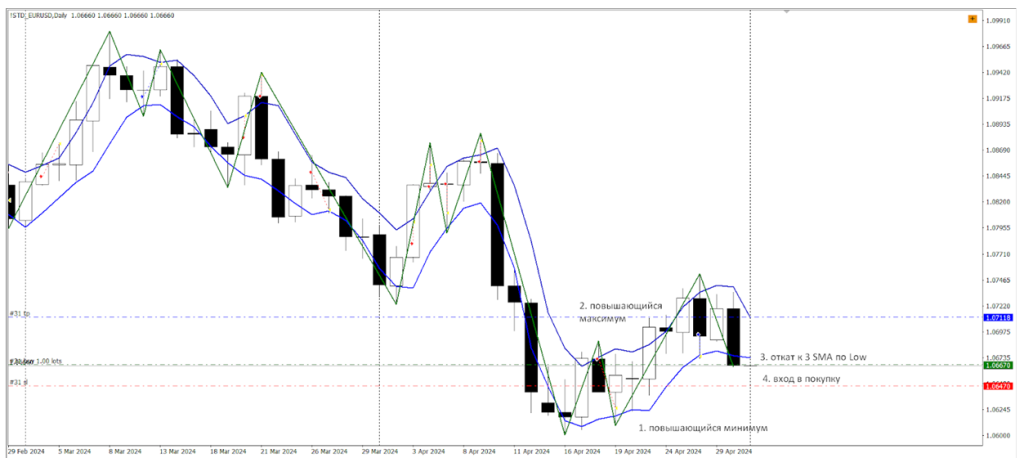Click the orange icon in chart's top-right corner
Screen dimensions: 1024x467
point(972,19)
